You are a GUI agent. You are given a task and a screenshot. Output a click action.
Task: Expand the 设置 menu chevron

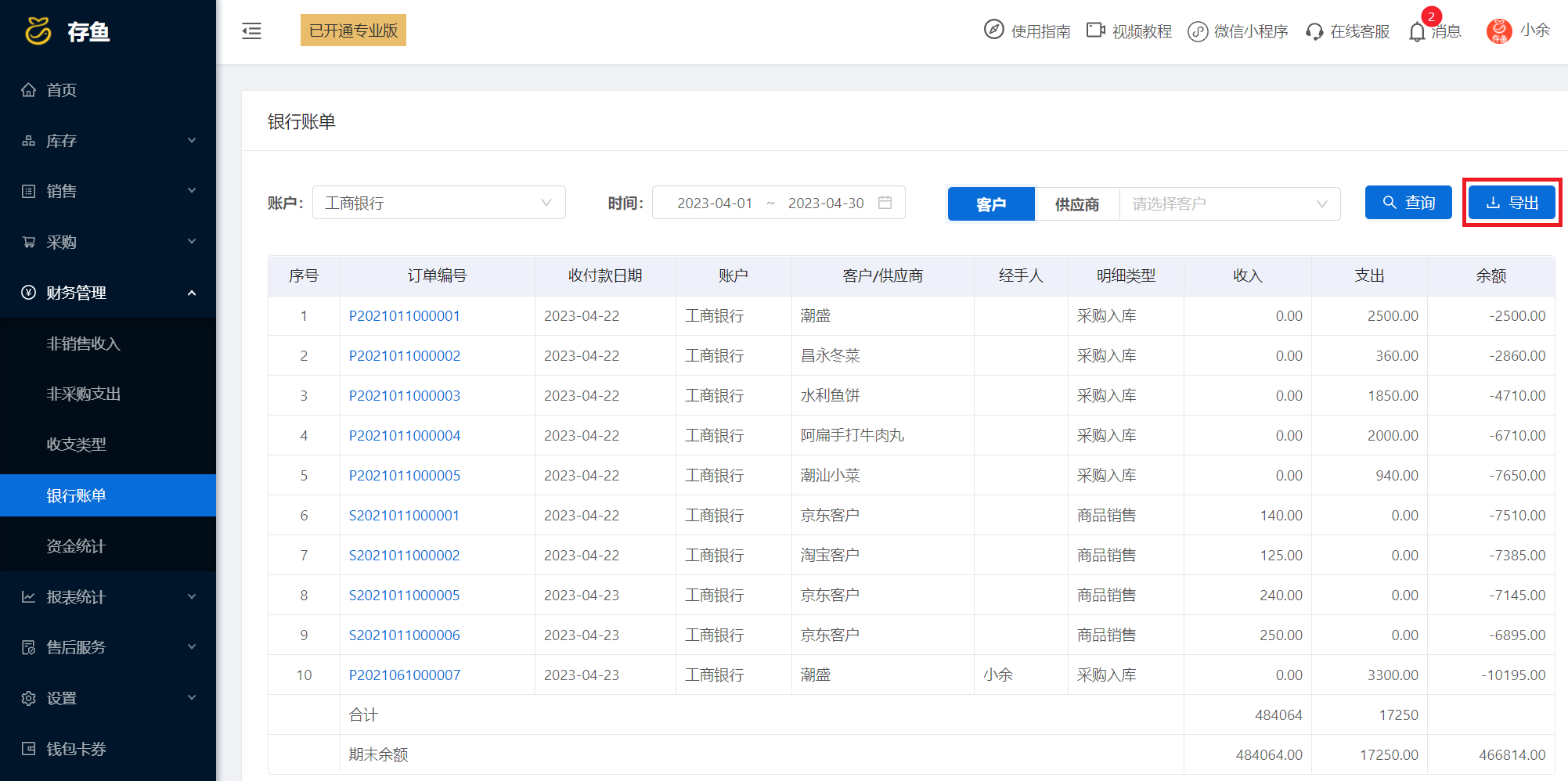[192, 698]
